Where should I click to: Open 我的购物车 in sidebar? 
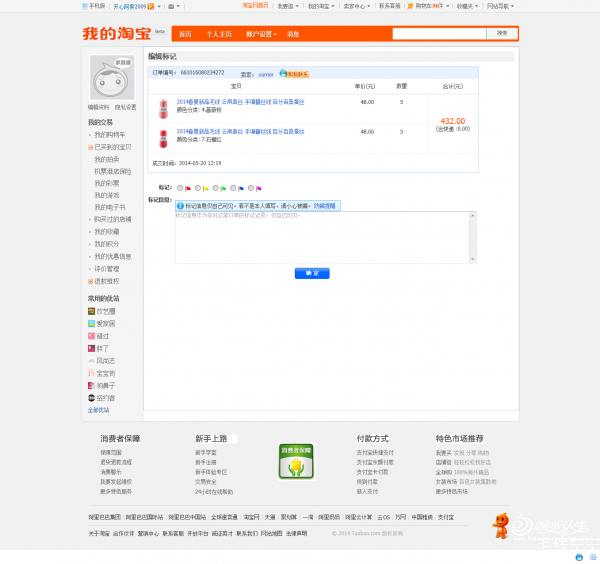109,135
